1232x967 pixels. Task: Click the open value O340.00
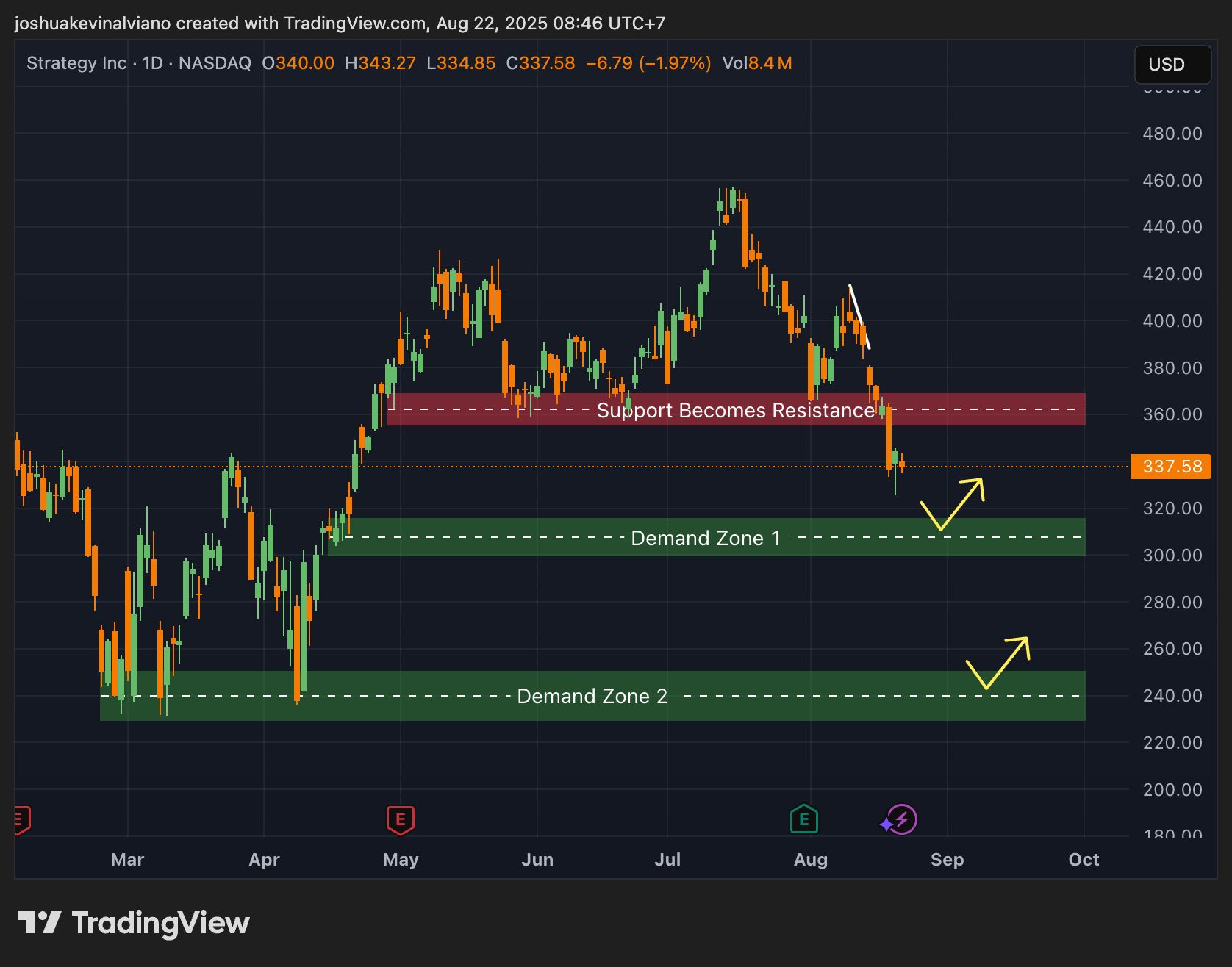[x=298, y=63]
